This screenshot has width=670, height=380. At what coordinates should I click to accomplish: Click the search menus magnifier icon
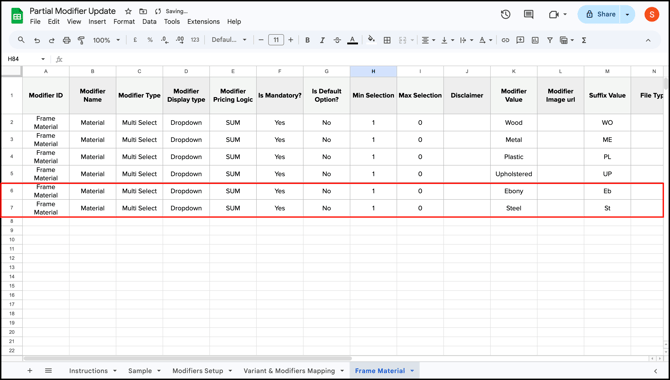pos(21,40)
